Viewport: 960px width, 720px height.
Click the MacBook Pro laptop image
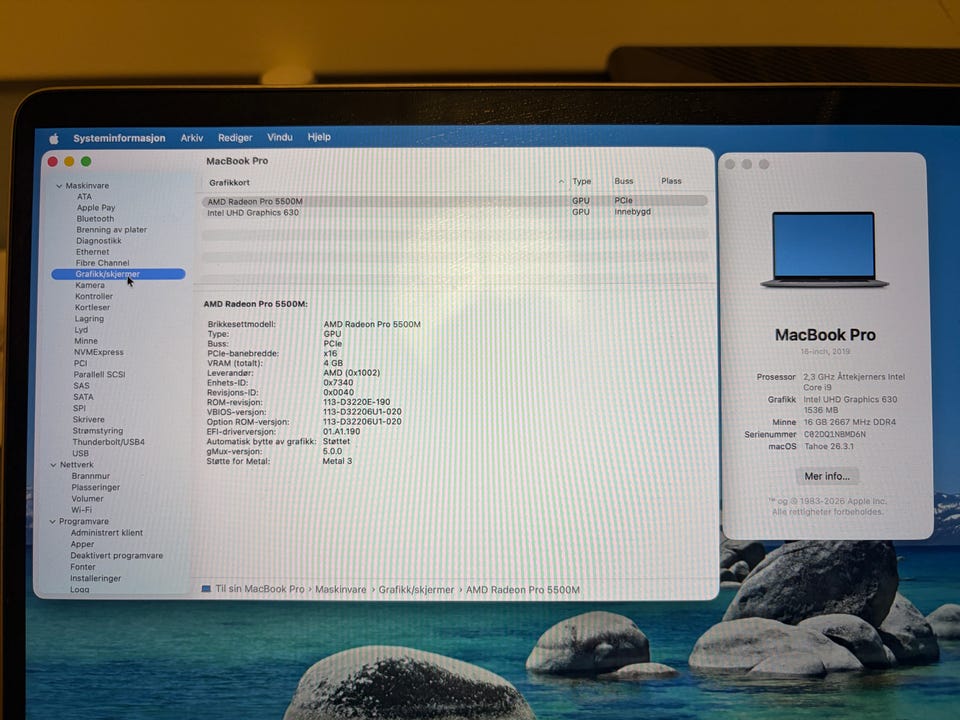(824, 249)
